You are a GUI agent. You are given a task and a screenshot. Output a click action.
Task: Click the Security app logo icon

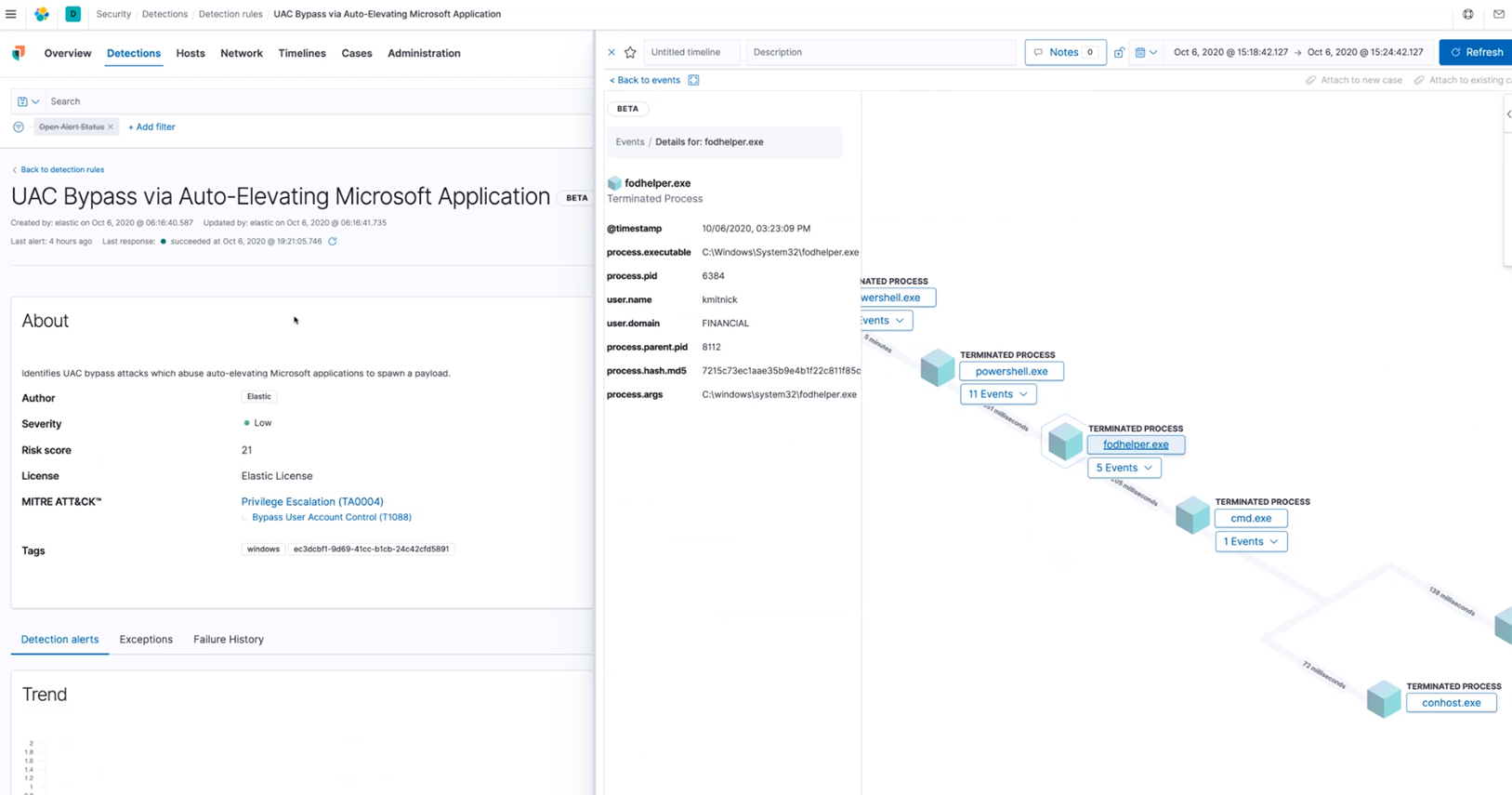point(19,53)
